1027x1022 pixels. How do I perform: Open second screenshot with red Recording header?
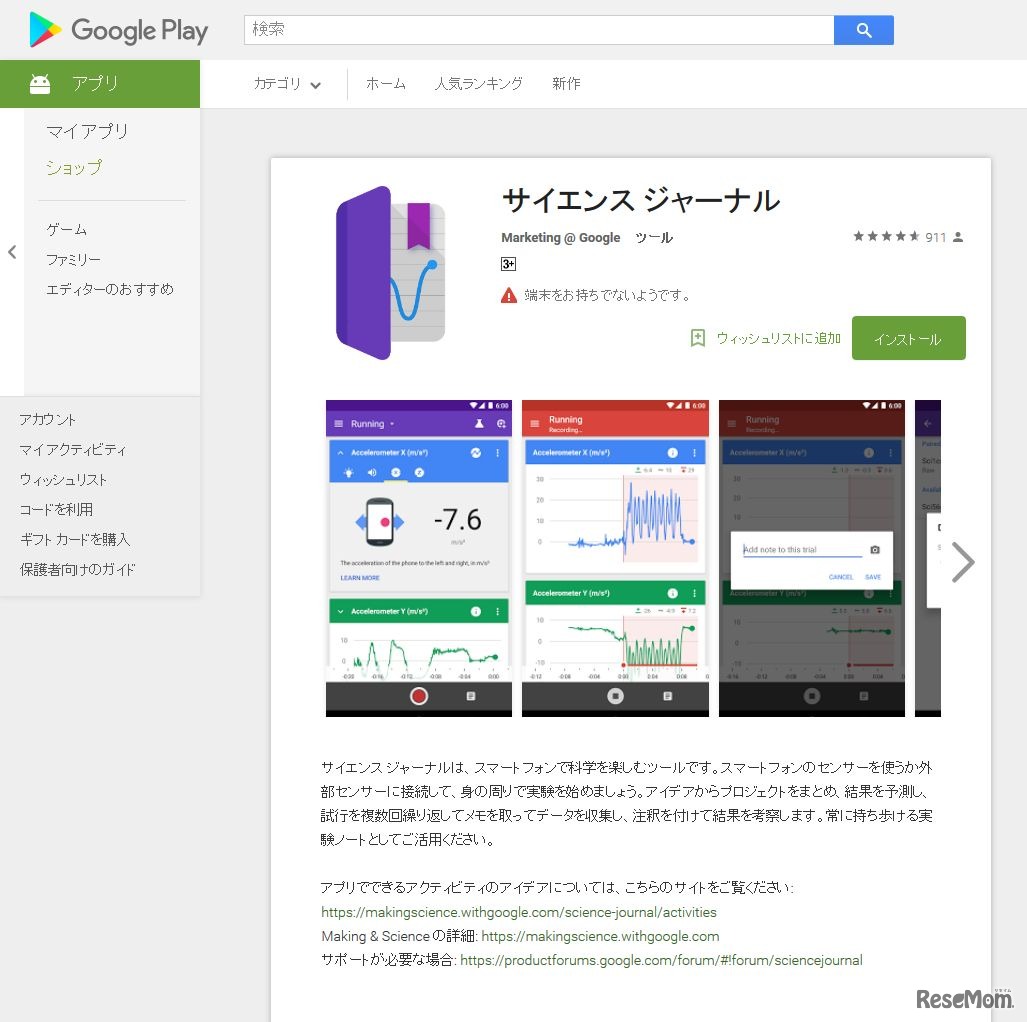(615, 558)
